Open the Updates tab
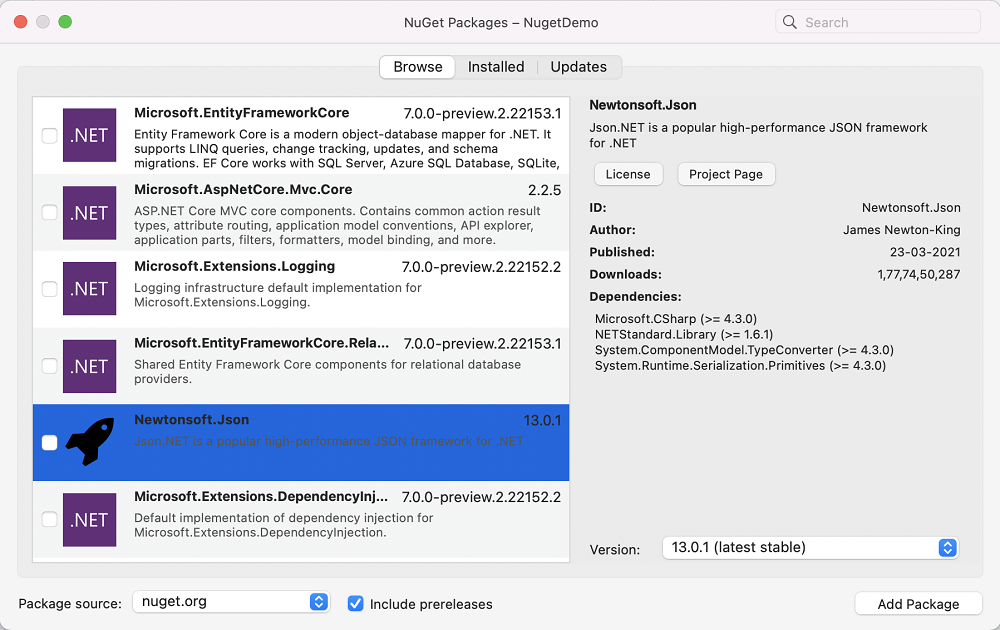This screenshot has height=630, width=1000. 578,67
